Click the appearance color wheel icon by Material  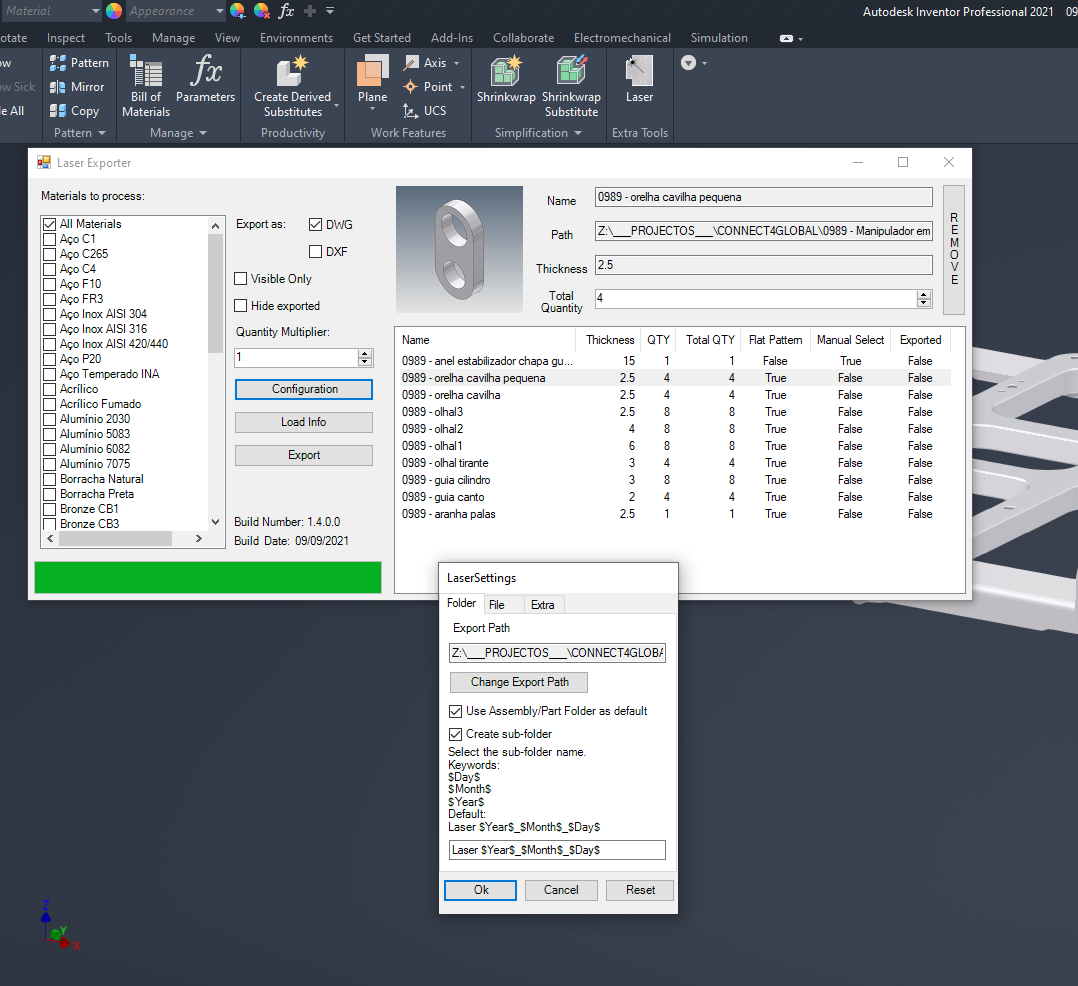click(x=114, y=10)
